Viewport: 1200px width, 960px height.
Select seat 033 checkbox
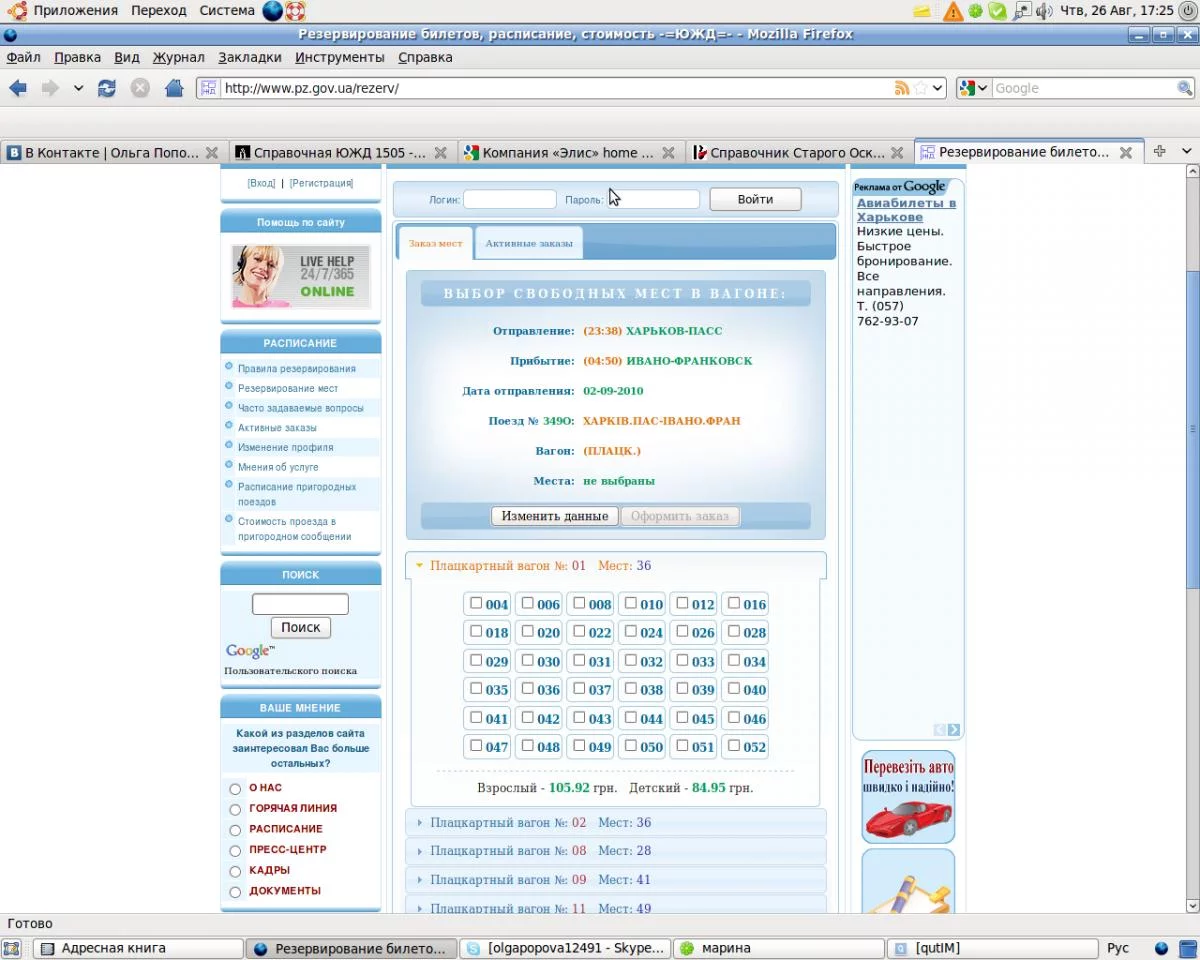coord(682,660)
